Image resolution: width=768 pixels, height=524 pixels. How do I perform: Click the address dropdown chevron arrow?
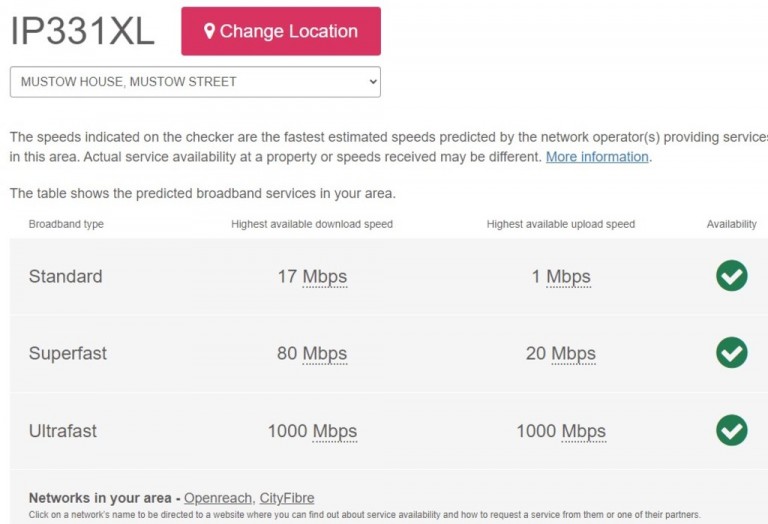[373, 82]
